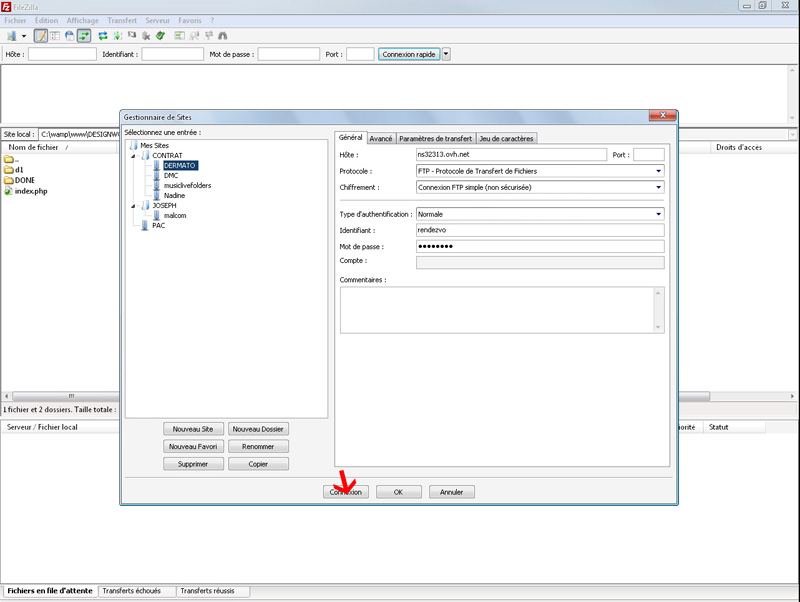Viewport: 800px width, 602px height.
Task: Toggle the message log display icon
Action: 41,36
